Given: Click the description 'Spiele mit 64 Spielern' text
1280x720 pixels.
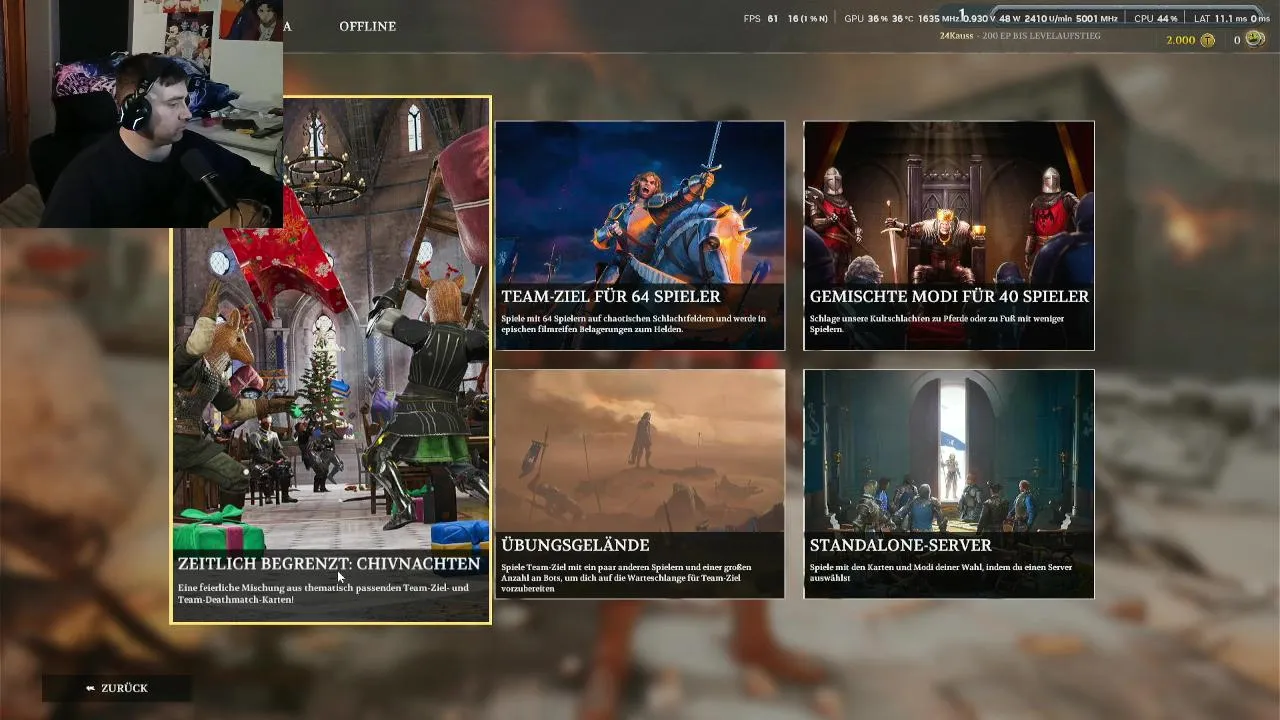Looking at the screenshot, I should 634,324.
